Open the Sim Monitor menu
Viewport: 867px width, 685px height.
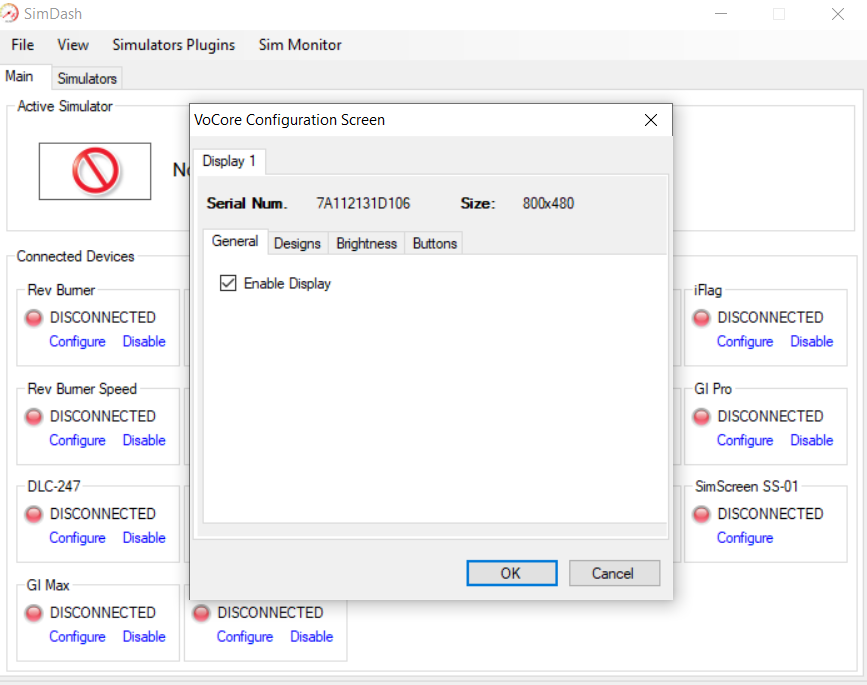point(299,45)
